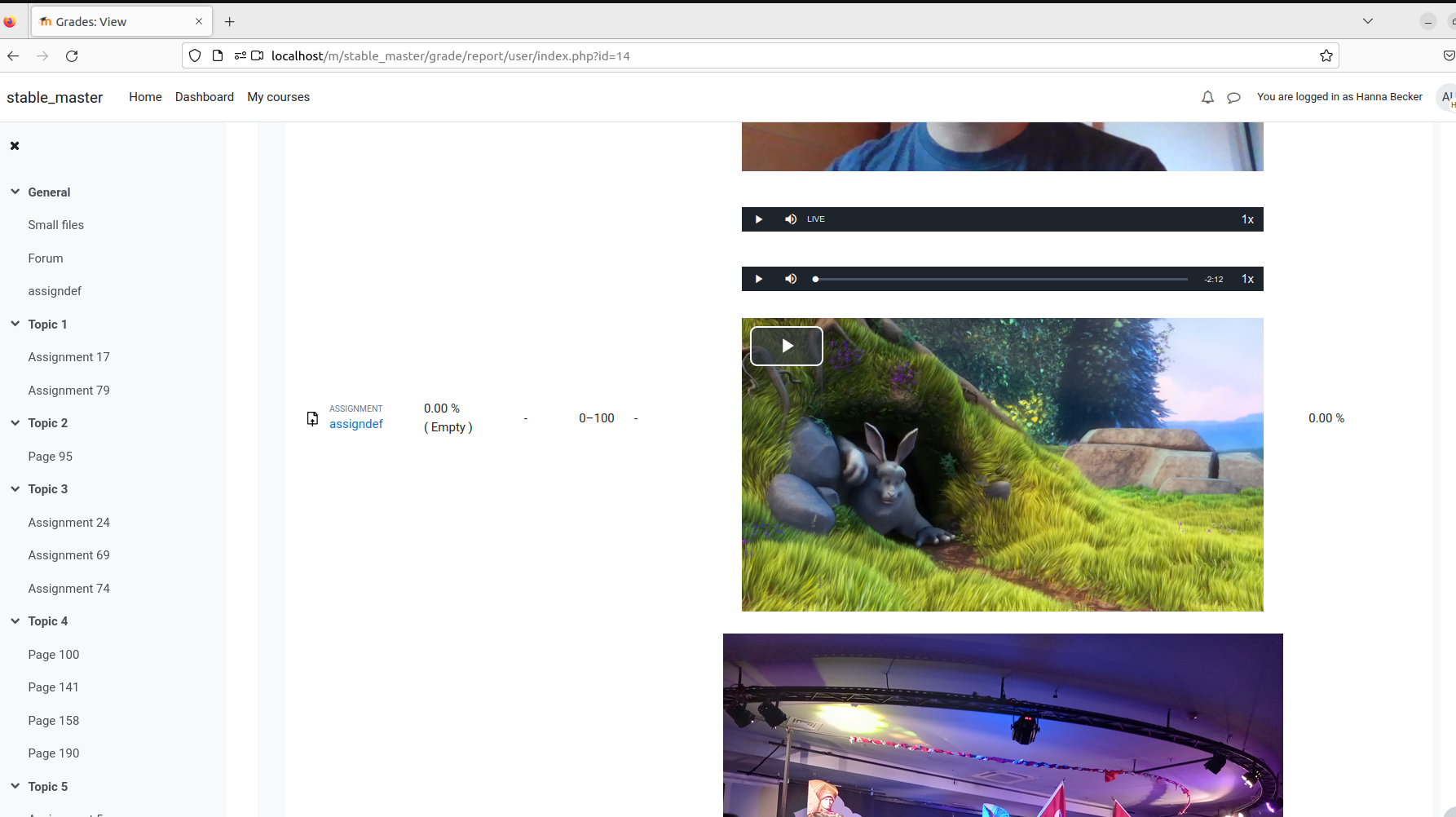1456x817 pixels.
Task: Collapse Topic 5 section
Action: (15, 786)
